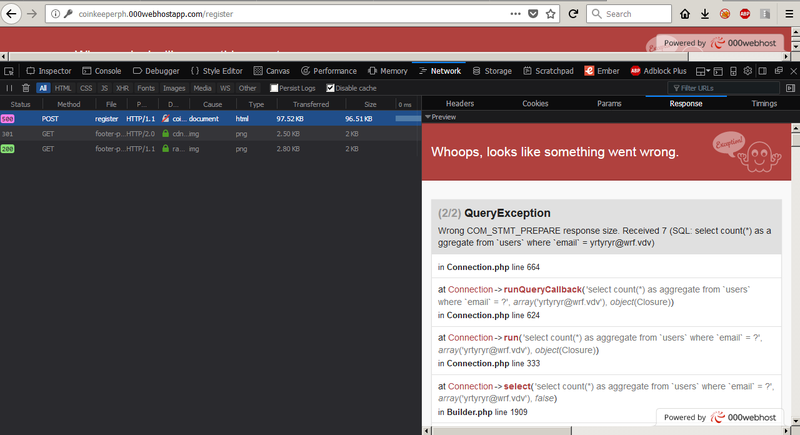The width and height of the screenshot is (800, 435).
Task: Activate the element picker icon in devtools
Action: [x=10, y=71]
